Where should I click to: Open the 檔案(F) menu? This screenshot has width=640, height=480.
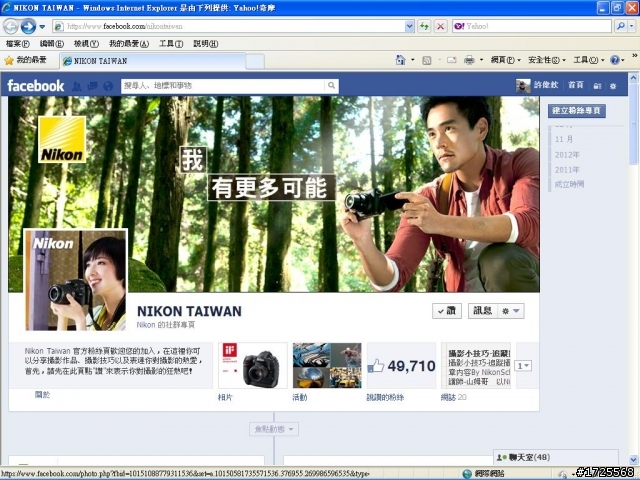pyautogui.click(x=18, y=43)
